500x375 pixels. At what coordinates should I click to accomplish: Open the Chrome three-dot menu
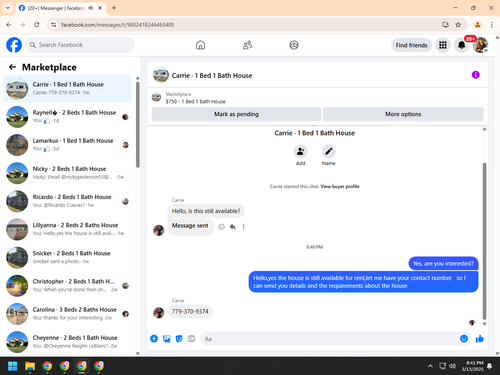(x=491, y=24)
